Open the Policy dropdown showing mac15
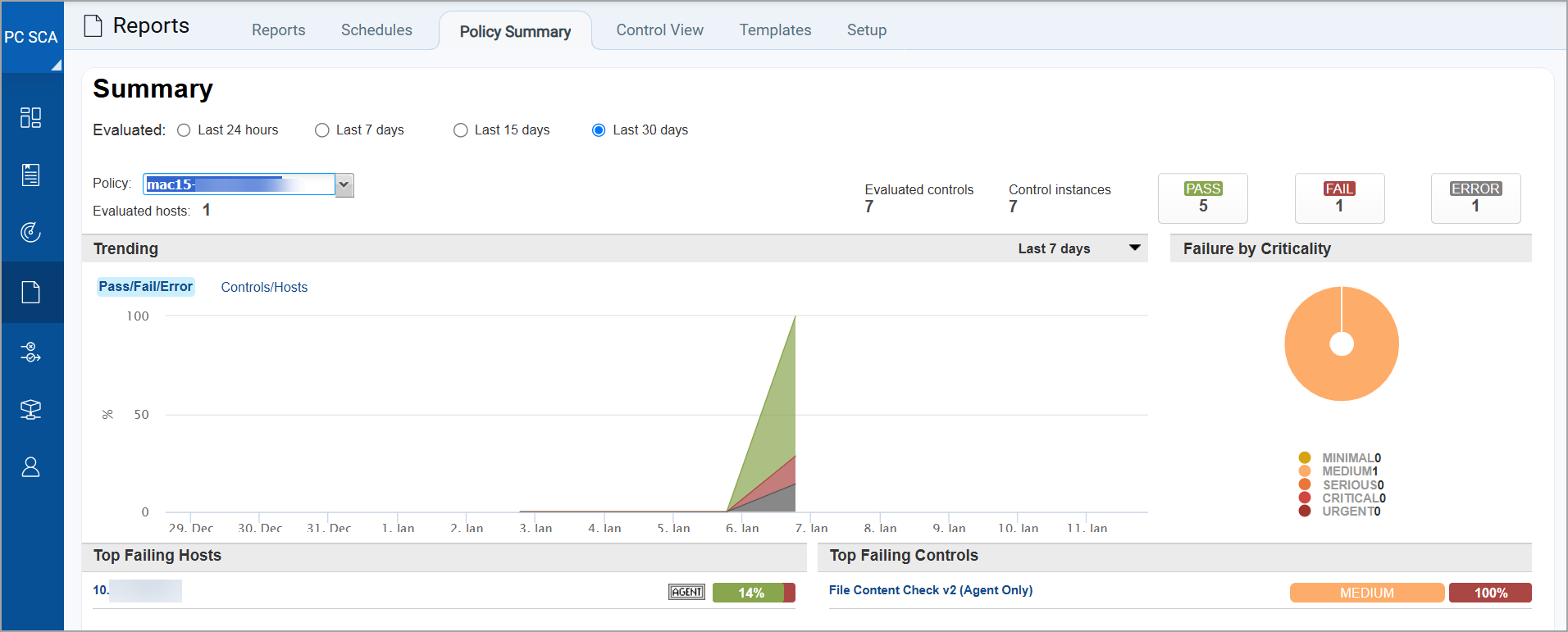Viewport: 1568px width, 632px height. click(344, 185)
